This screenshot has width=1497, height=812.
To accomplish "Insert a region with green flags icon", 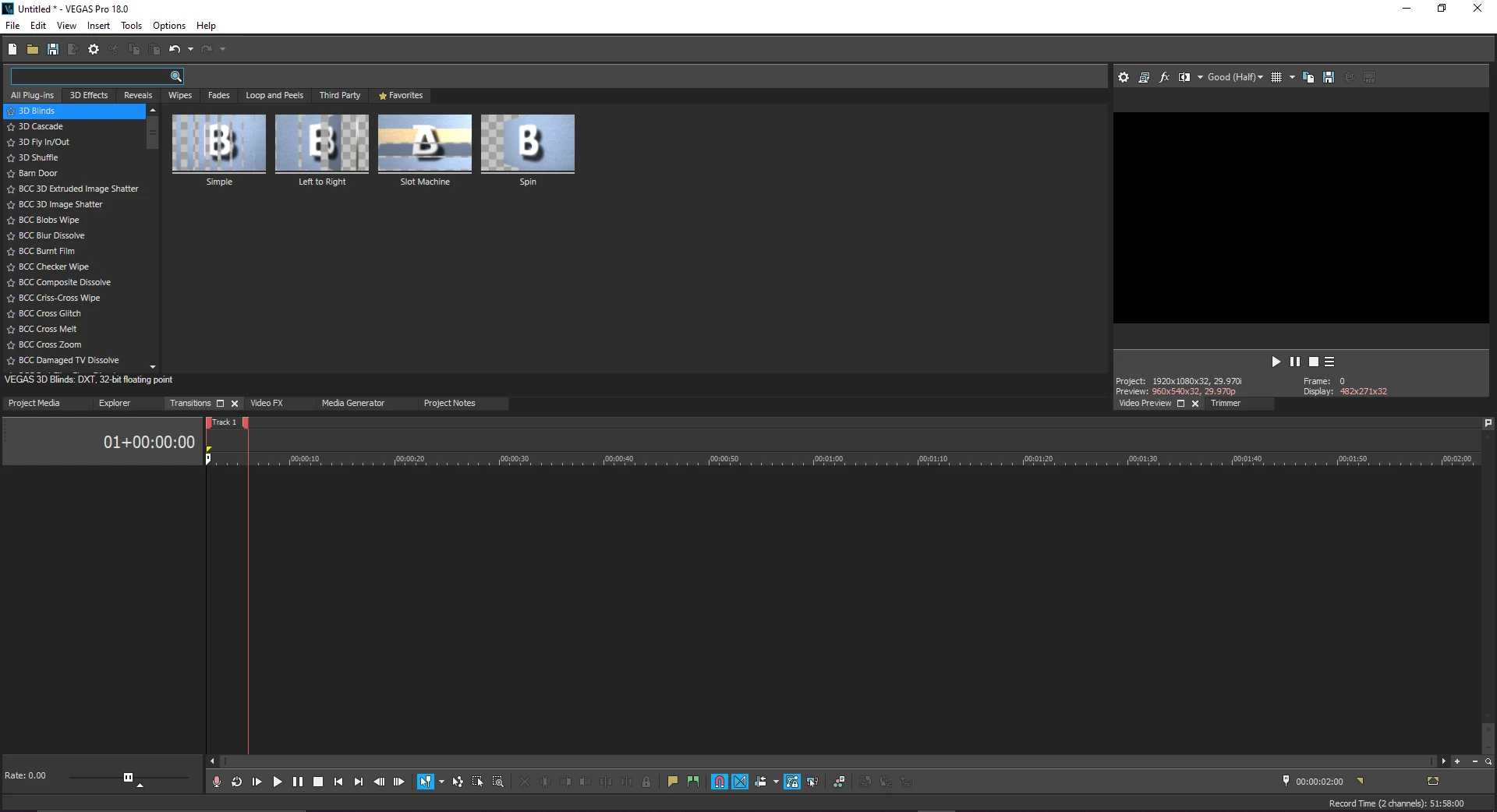I will tap(693, 782).
